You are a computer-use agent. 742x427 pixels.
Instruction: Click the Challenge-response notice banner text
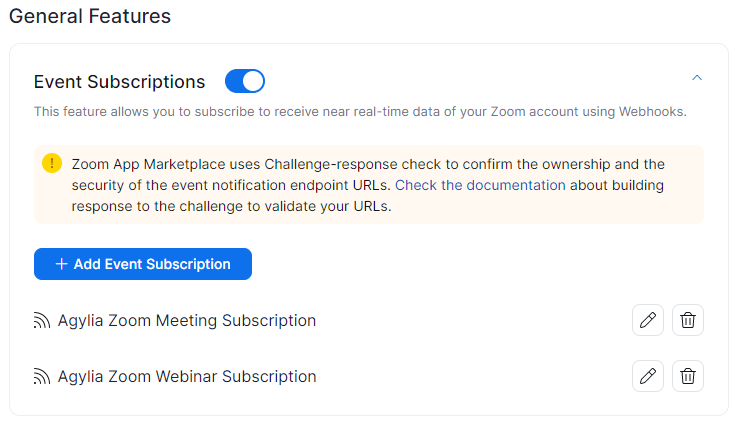point(368,185)
